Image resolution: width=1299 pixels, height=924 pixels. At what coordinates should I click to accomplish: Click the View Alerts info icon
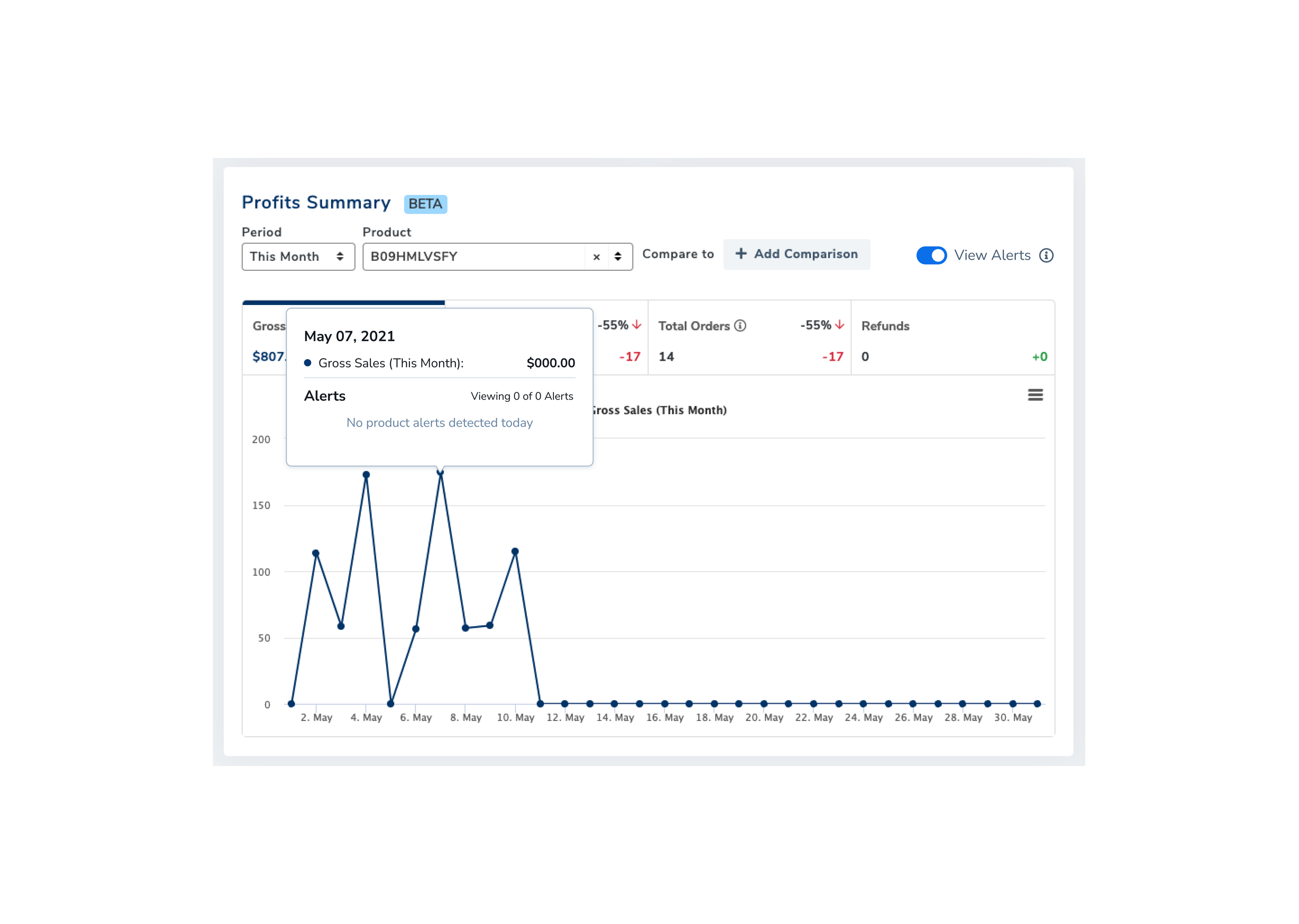1046,256
